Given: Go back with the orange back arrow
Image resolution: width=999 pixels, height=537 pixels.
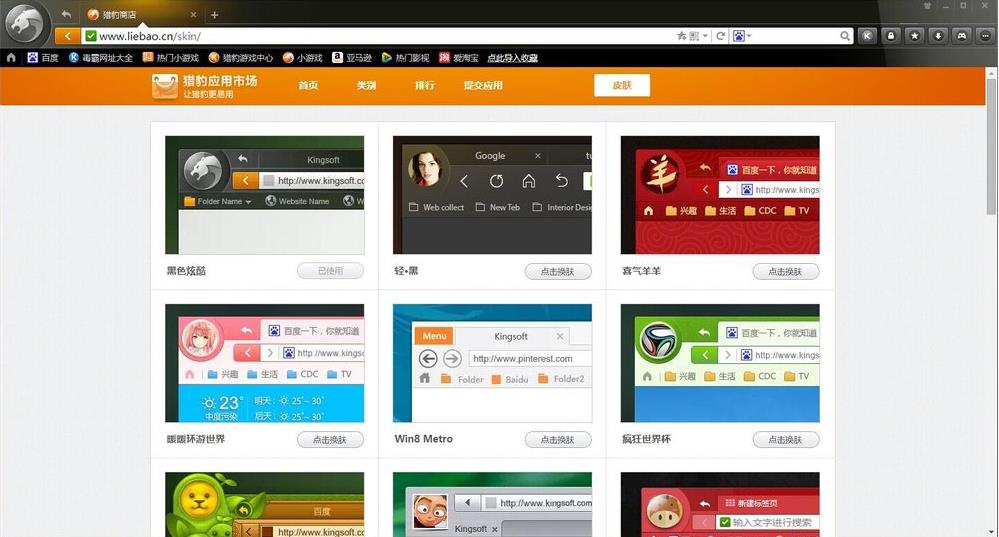Looking at the screenshot, I should point(68,36).
